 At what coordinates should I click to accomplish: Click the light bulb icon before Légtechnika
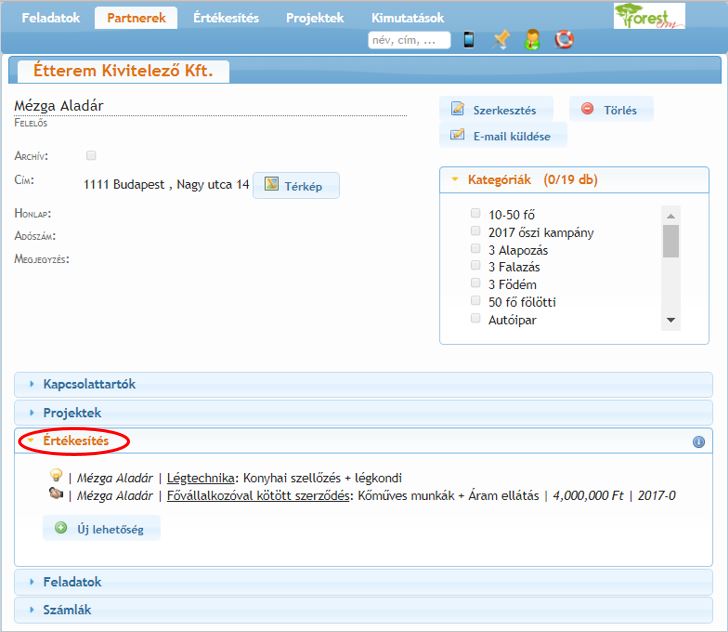pyautogui.click(x=56, y=477)
